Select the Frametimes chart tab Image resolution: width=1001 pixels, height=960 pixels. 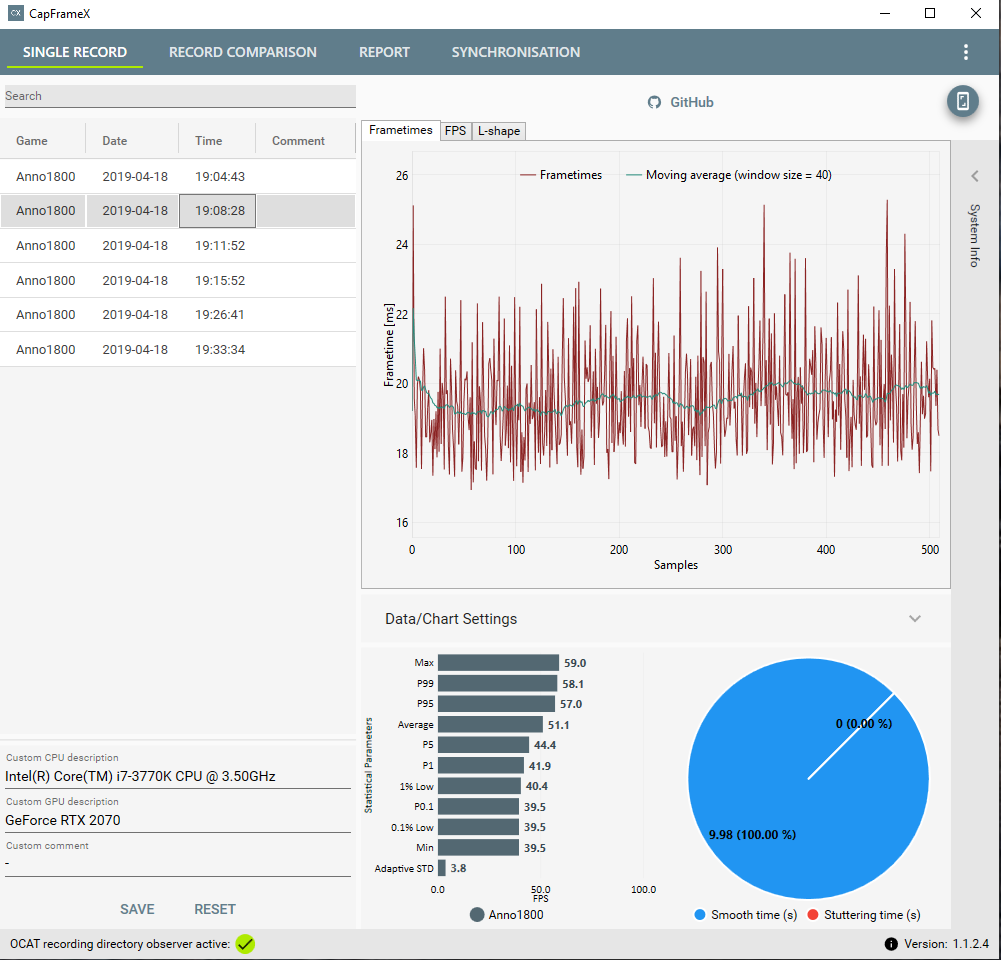(x=401, y=130)
